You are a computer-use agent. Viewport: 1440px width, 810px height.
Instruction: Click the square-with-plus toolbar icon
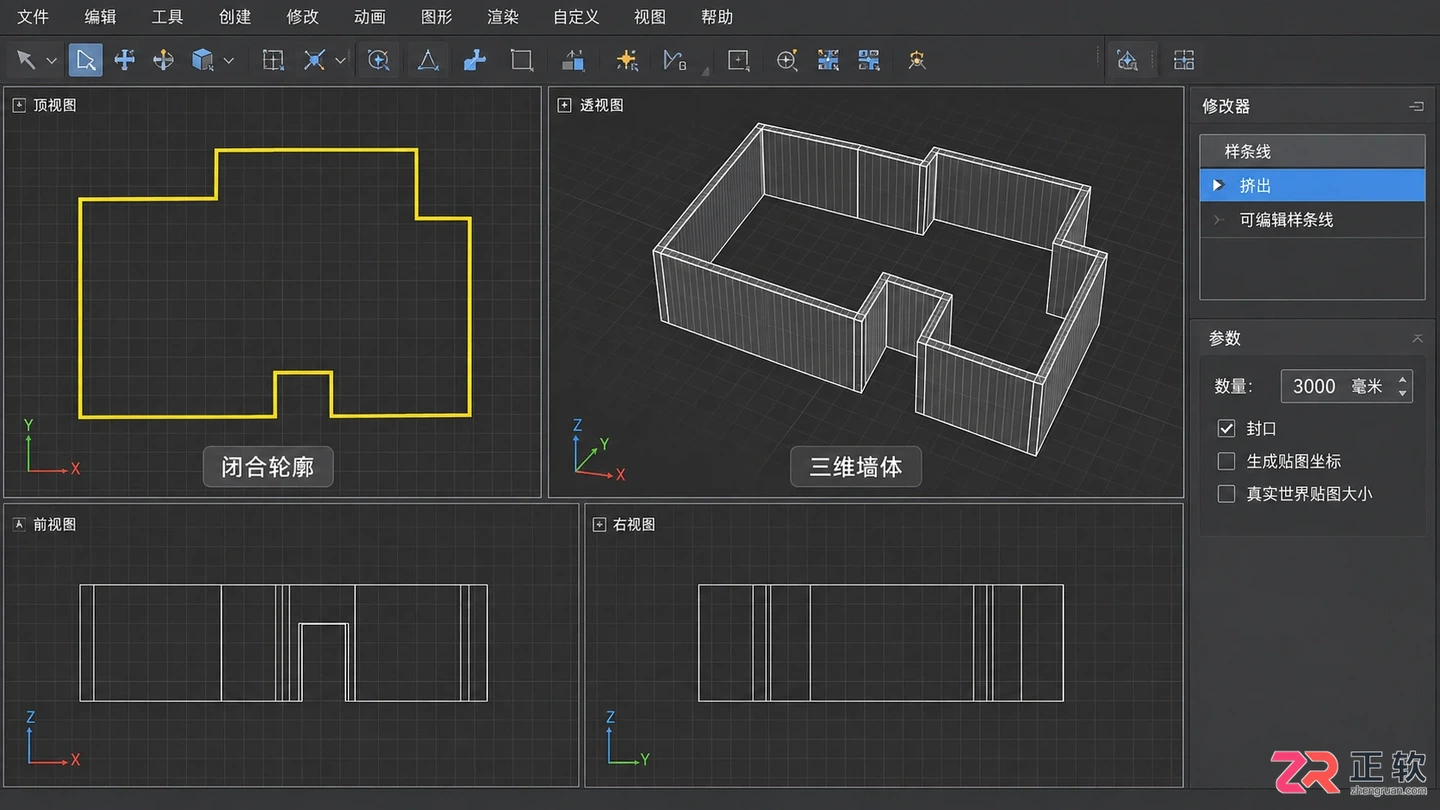point(739,60)
